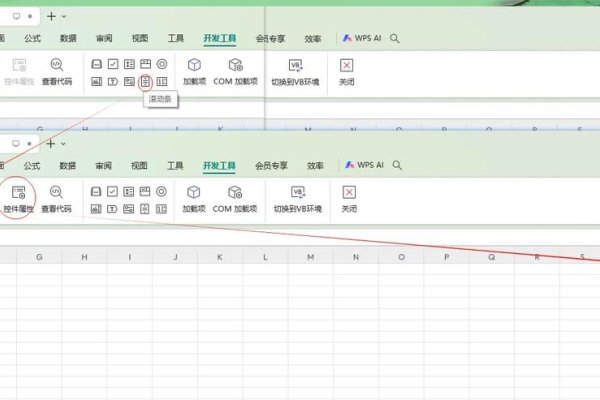Switch to 视图 tab in lower window
The height and width of the screenshot is (400, 600).
point(139,166)
